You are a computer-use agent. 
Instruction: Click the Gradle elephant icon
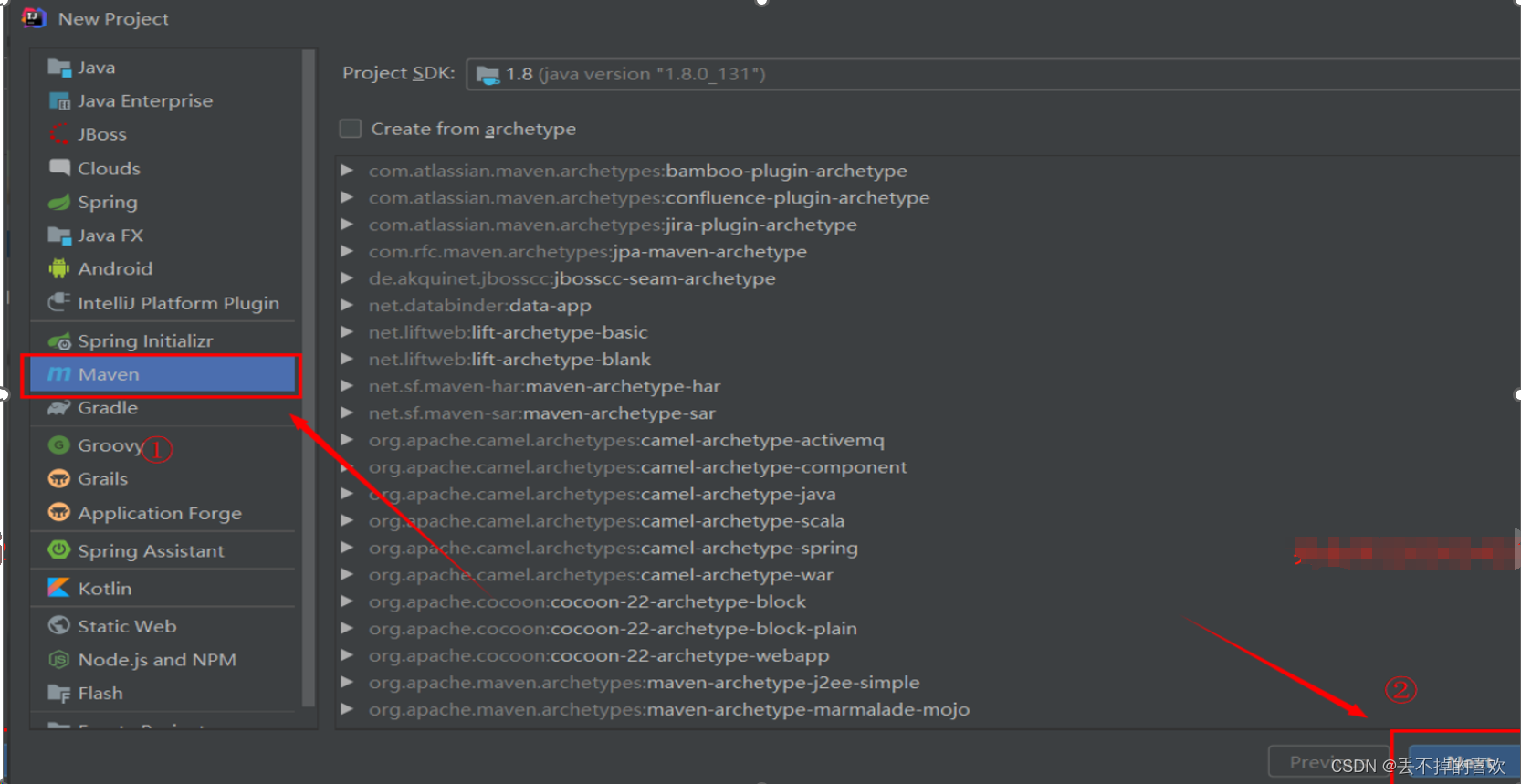tap(59, 408)
